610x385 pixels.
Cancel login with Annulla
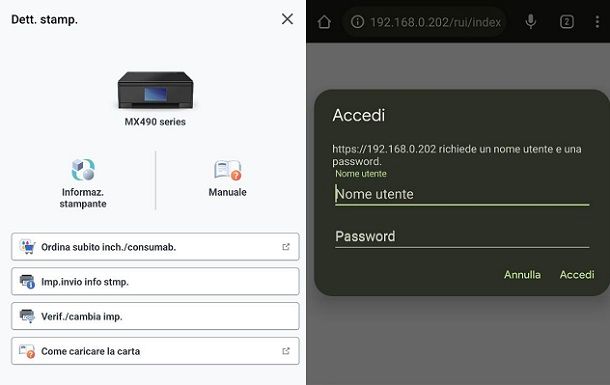522,275
